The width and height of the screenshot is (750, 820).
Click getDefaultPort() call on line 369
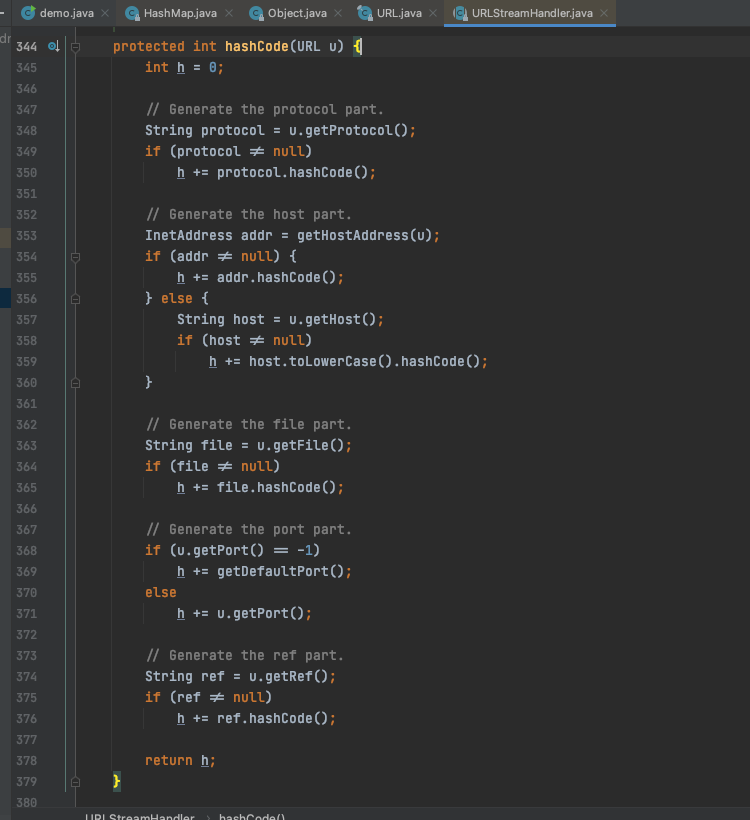(280, 571)
